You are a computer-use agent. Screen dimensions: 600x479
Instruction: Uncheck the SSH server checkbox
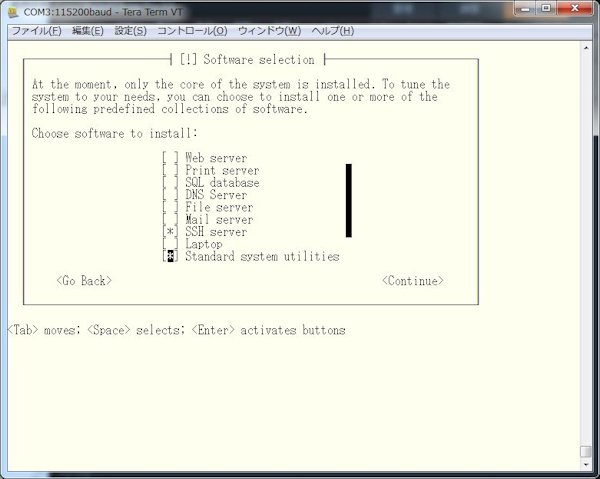170,231
